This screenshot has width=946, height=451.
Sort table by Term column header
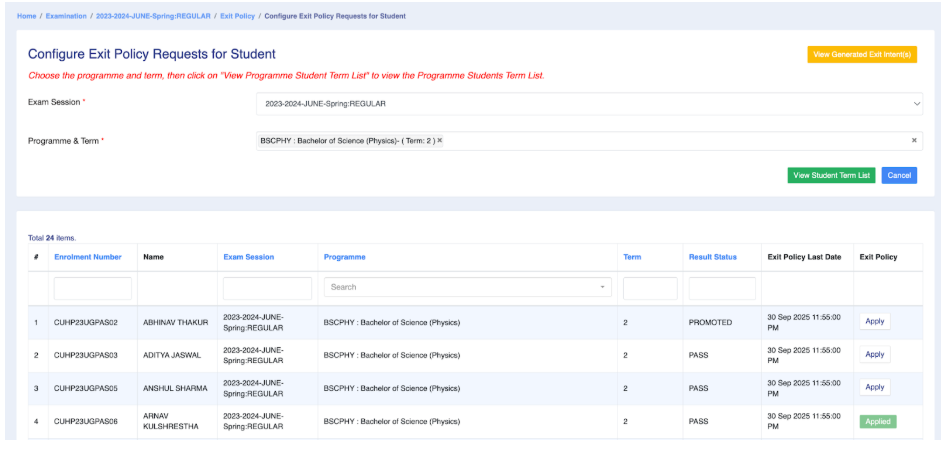(x=632, y=257)
